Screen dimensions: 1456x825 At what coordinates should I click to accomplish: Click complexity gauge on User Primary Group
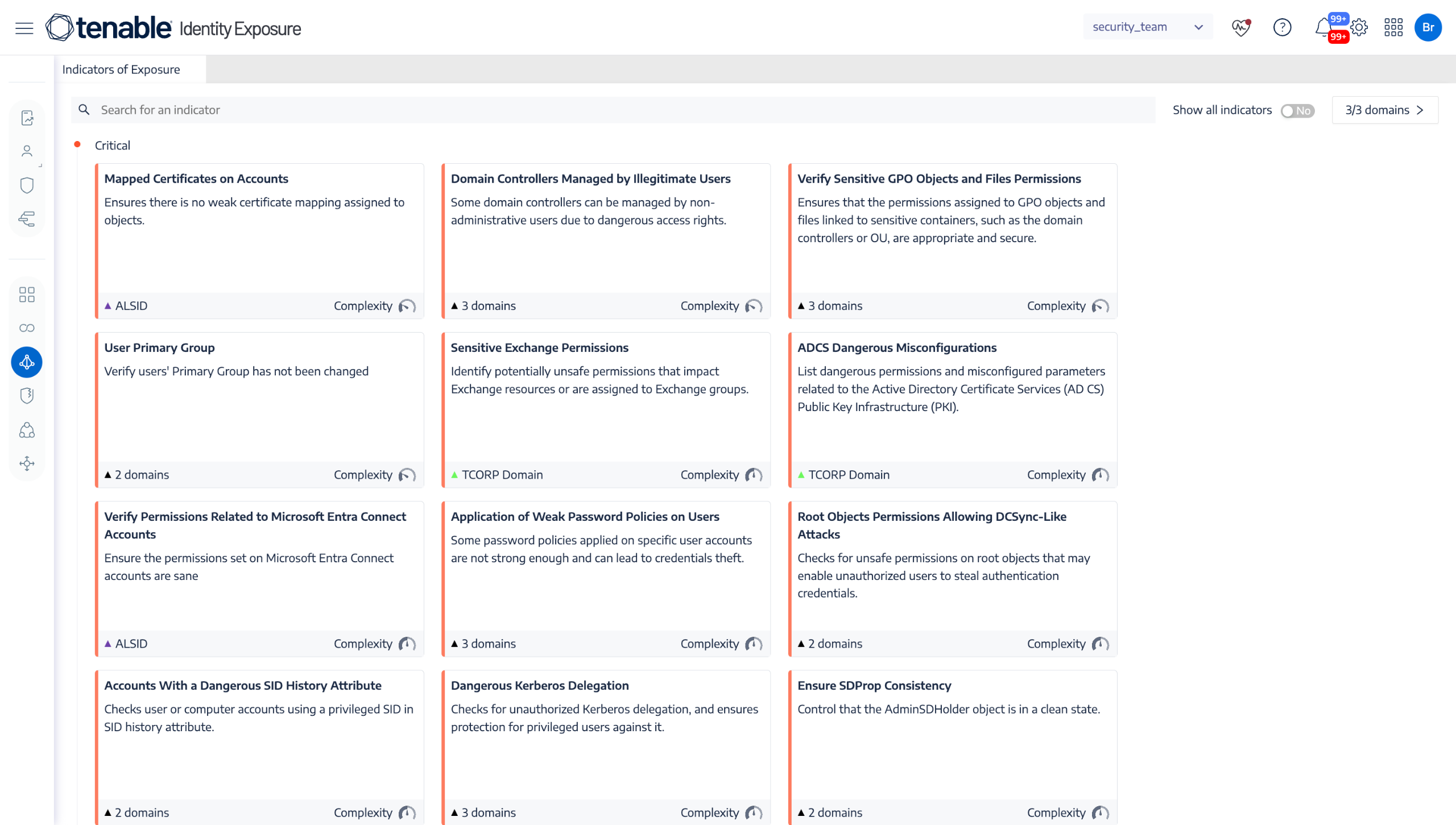click(x=407, y=475)
